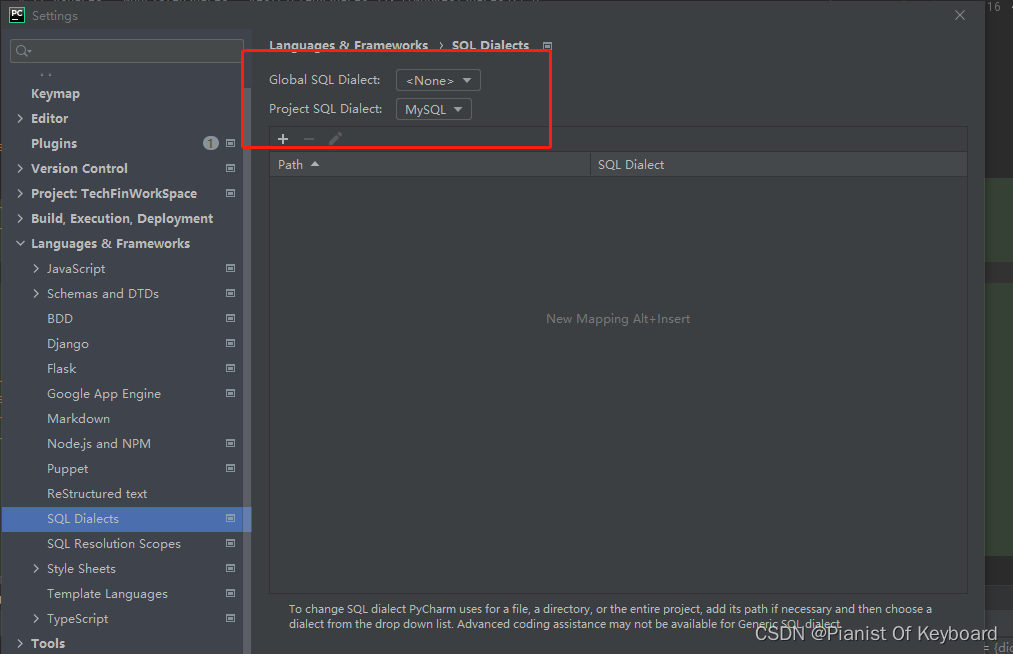Viewport: 1013px width, 654px height.
Task: Click the project icon next to Schemas and DTDs
Action: [230, 293]
